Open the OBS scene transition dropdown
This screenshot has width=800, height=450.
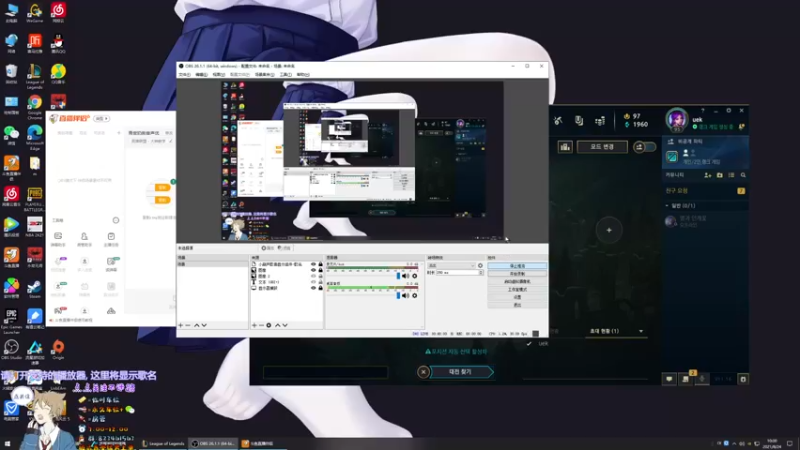pyautogui.click(x=451, y=265)
